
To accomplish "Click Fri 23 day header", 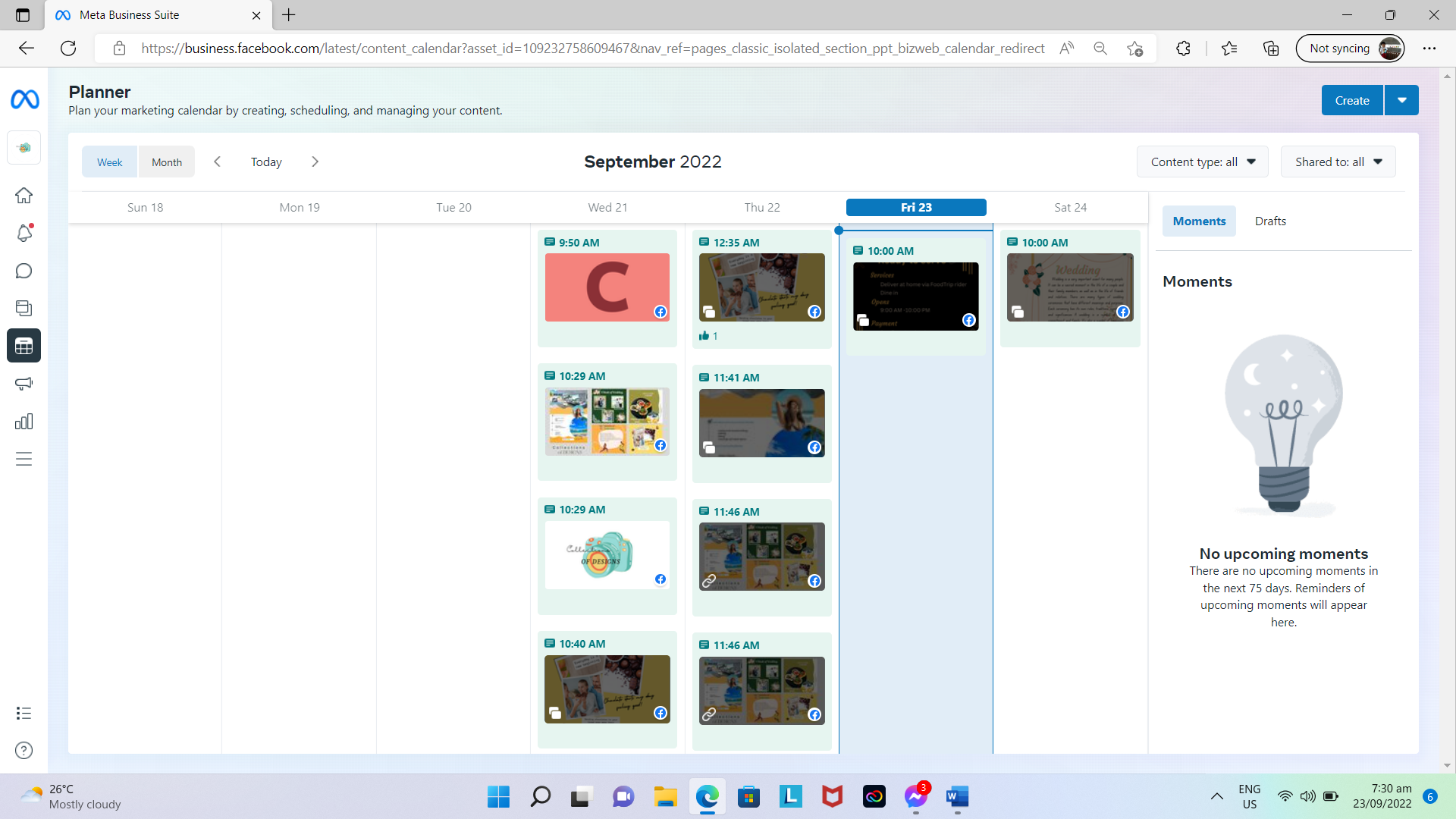I will click(x=916, y=207).
